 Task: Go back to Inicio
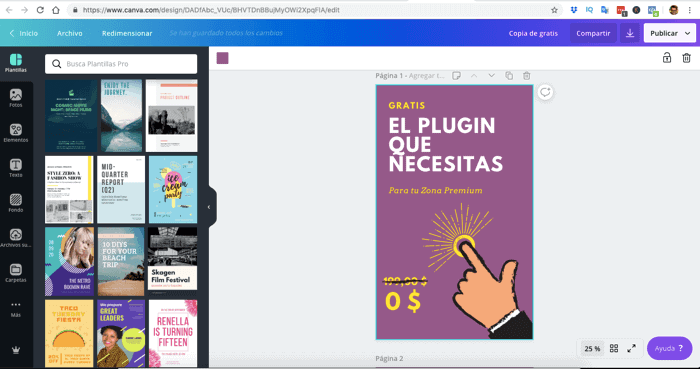pos(24,33)
